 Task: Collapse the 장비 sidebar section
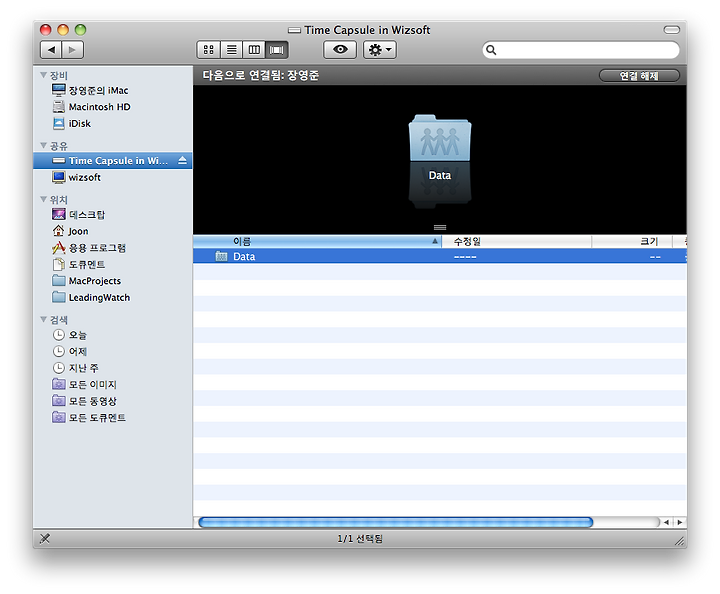[x=44, y=75]
